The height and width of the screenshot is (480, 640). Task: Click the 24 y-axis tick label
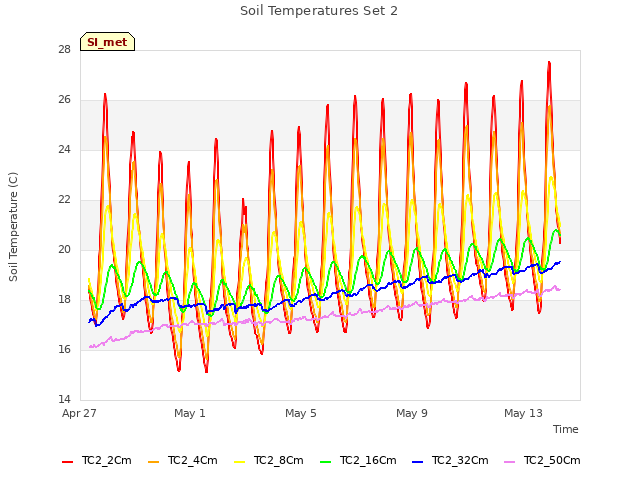64,150
